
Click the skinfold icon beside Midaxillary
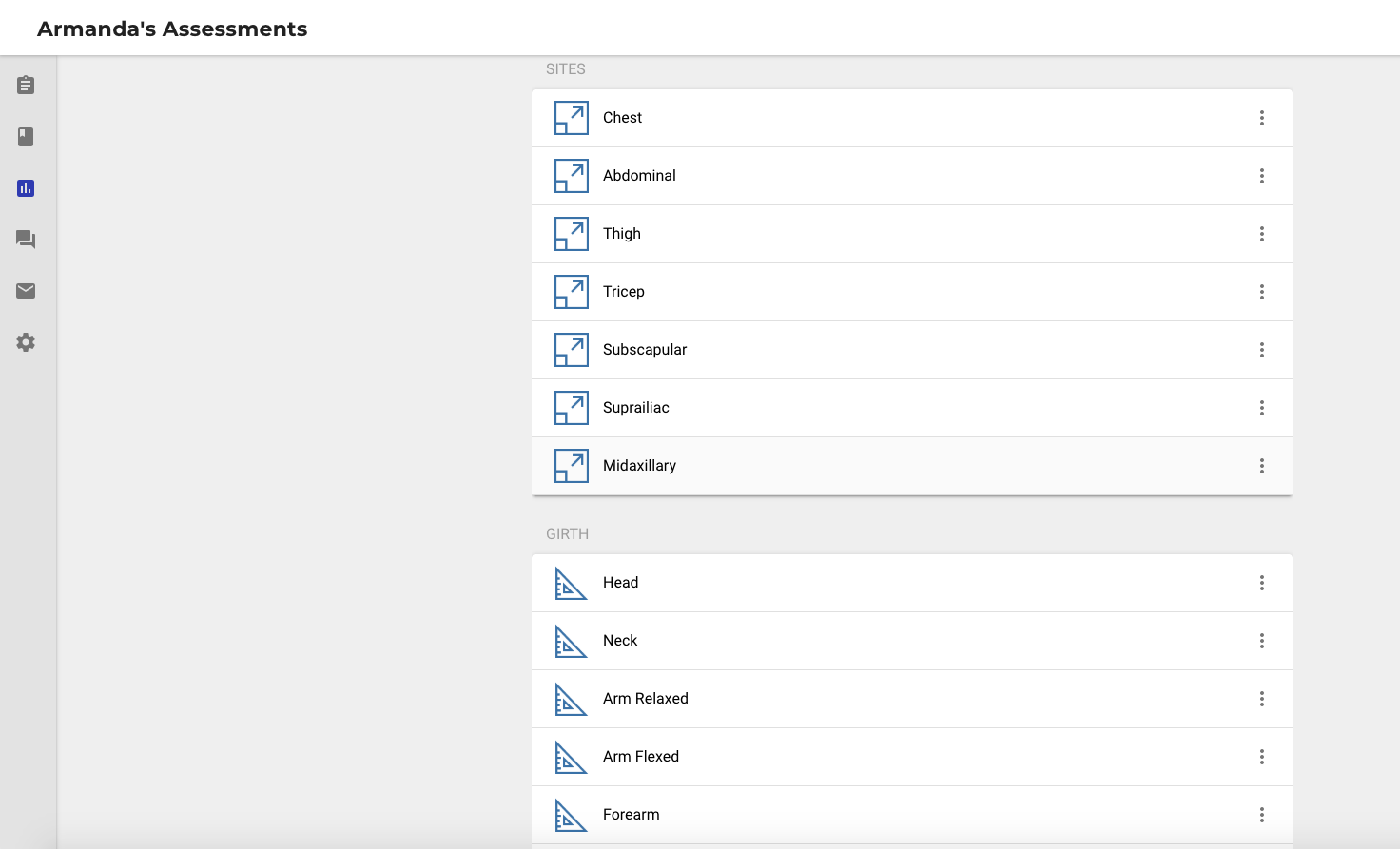tap(572, 466)
